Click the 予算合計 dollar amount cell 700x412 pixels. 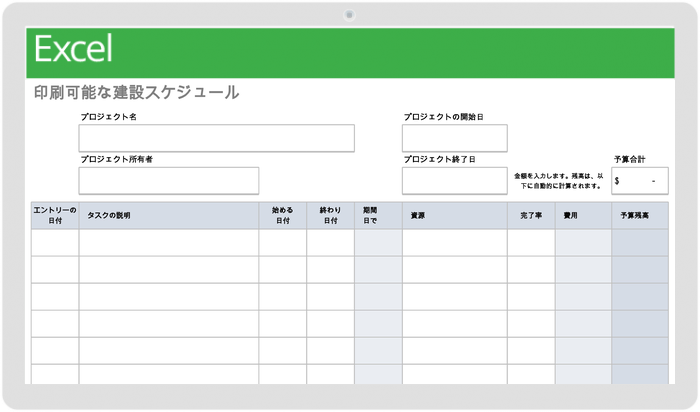[x=640, y=181]
